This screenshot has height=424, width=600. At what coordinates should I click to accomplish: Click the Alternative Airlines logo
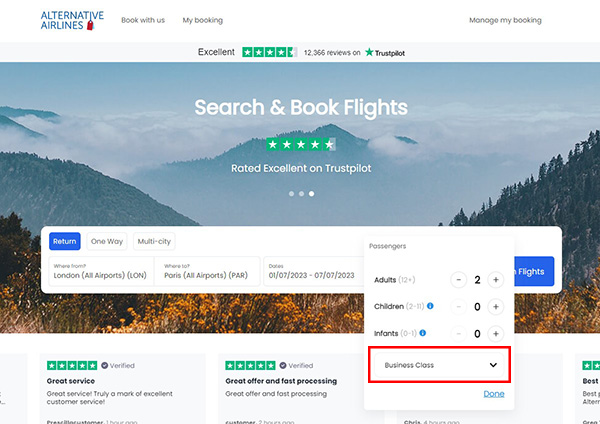tap(72, 20)
